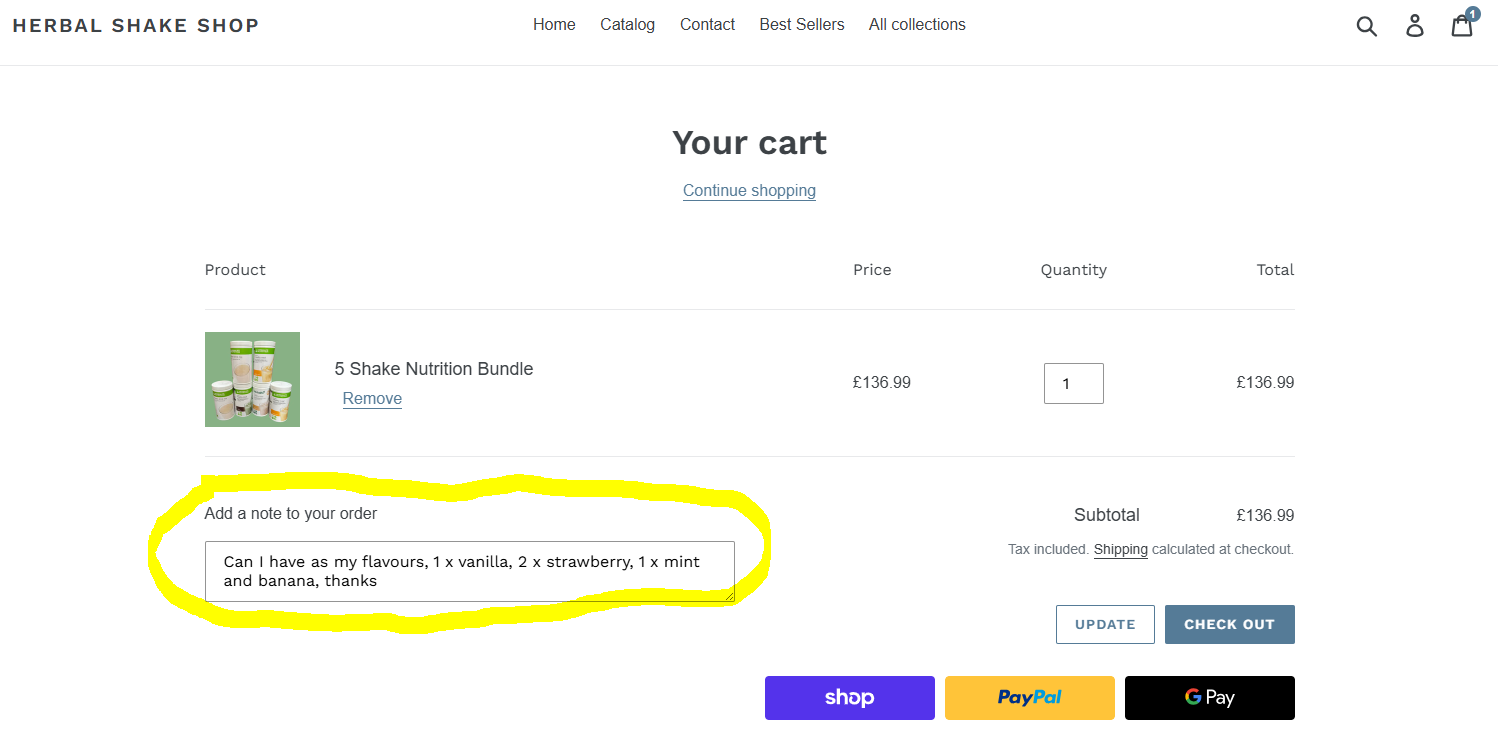
Task: Go to the Contact page
Action: [x=707, y=24]
